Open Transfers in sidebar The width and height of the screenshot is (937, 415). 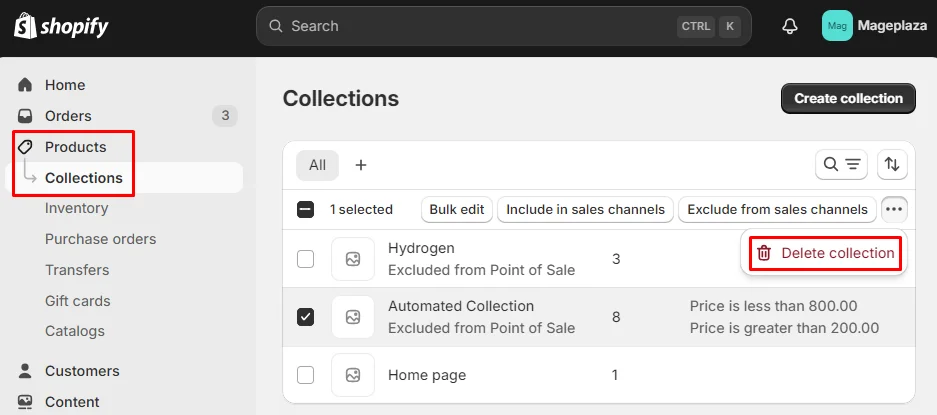(x=77, y=270)
